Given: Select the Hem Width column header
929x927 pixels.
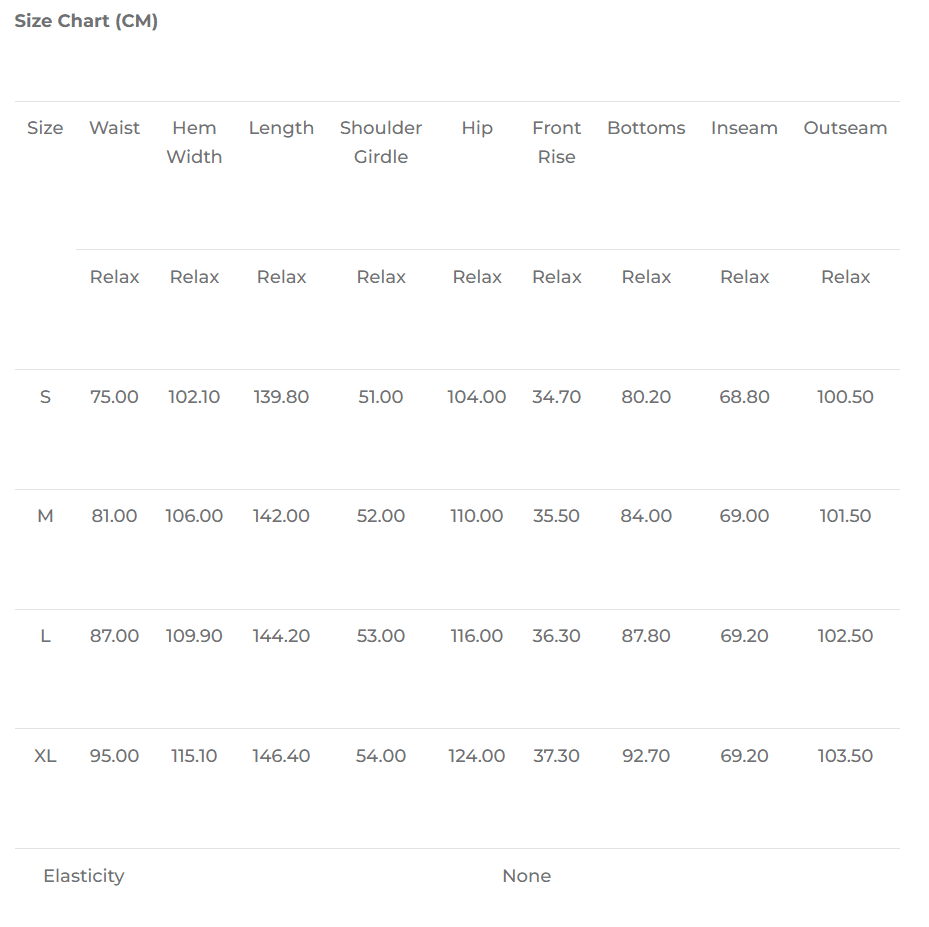Looking at the screenshot, I should pos(194,142).
